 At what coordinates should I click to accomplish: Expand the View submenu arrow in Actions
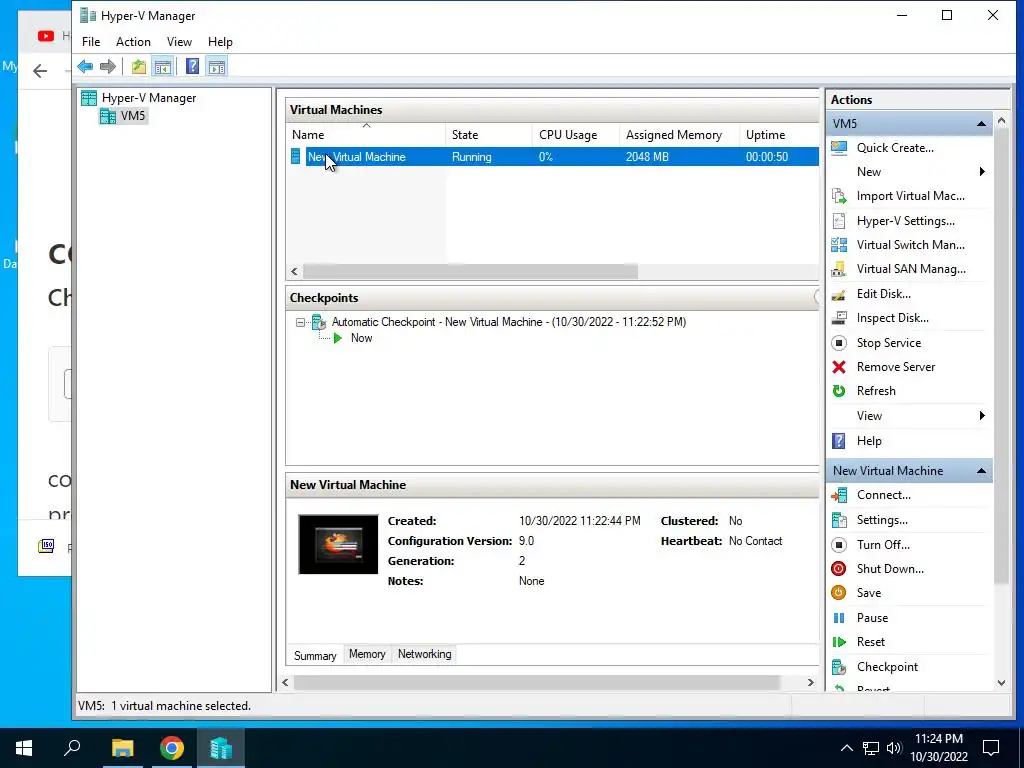coord(982,416)
